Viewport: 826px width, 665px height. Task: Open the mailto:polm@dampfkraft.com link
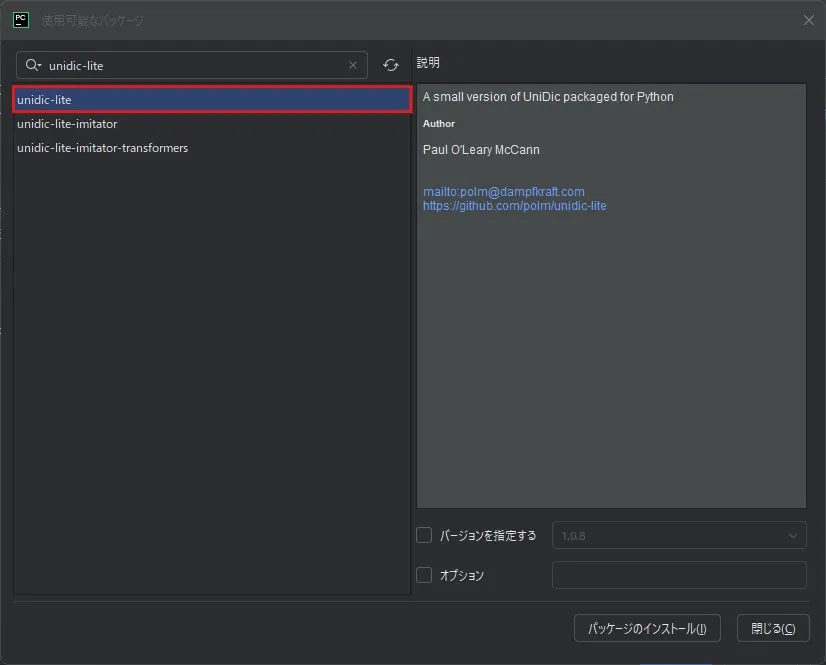(x=504, y=191)
